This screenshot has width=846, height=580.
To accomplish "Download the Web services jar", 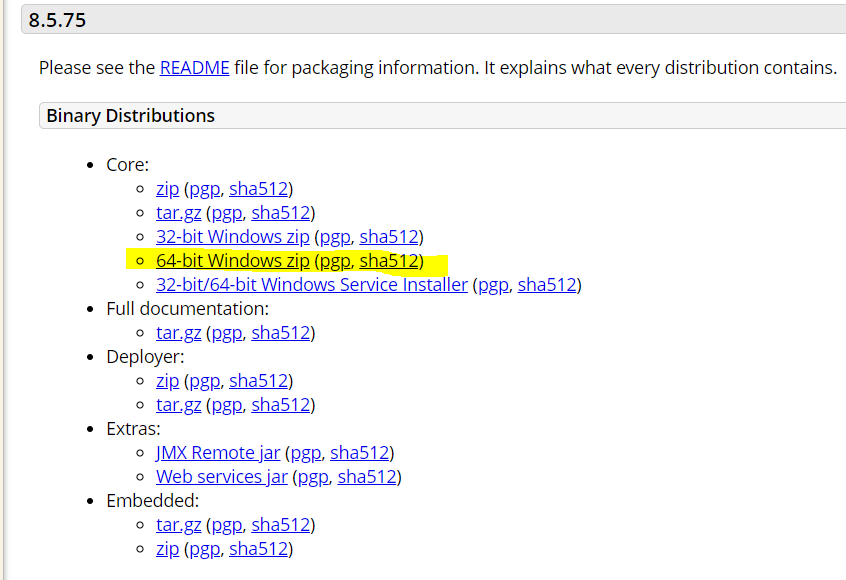I will 222,477.
